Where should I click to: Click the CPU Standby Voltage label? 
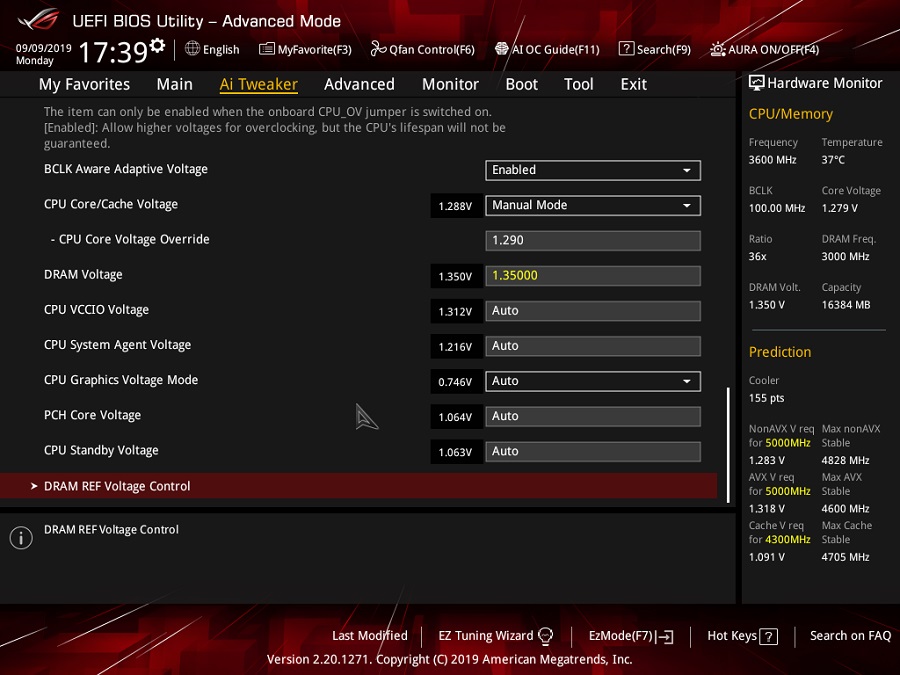coord(101,451)
